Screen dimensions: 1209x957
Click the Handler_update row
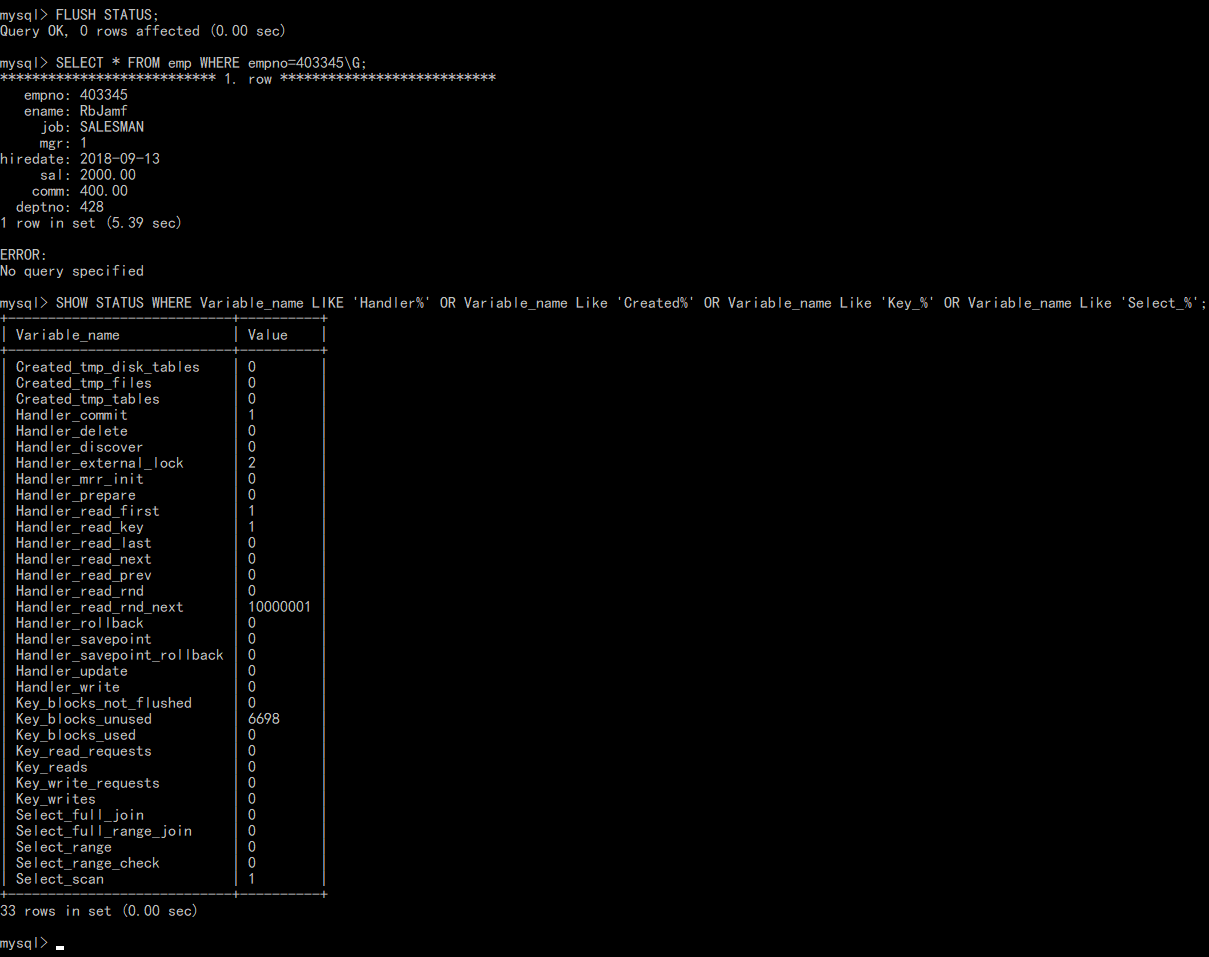(163, 671)
